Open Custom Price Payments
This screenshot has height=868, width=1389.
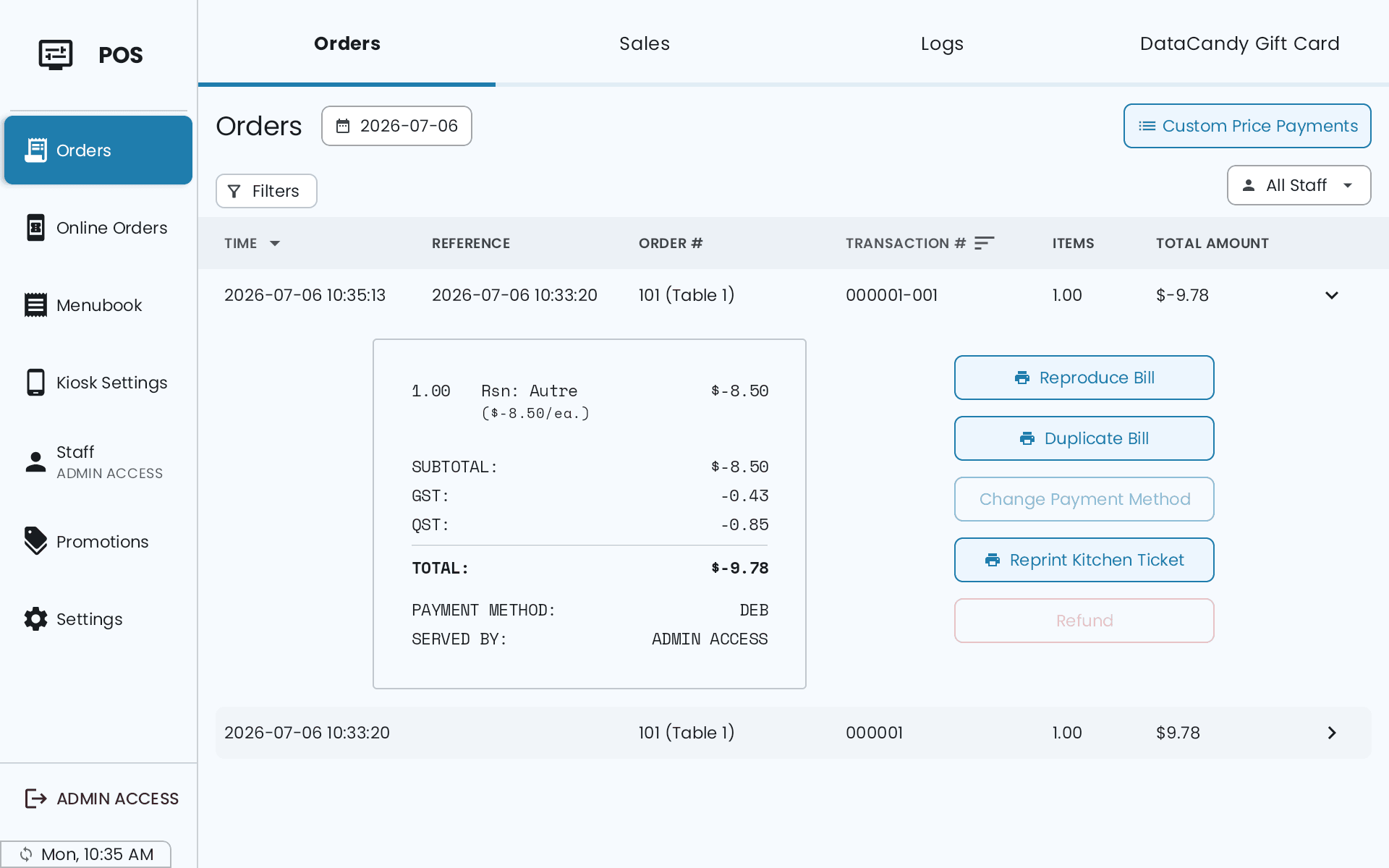point(1247,126)
